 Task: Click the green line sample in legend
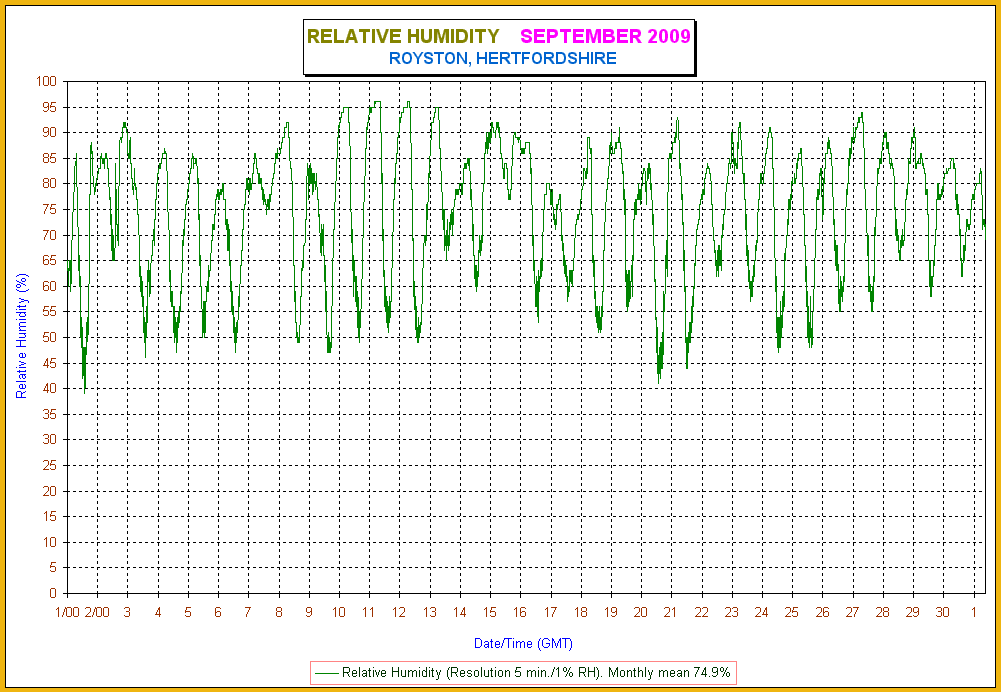pos(326,673)
